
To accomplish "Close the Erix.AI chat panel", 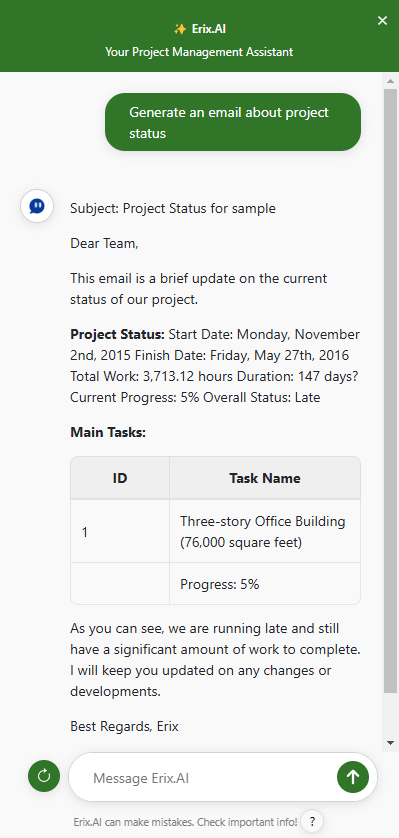I will pos(382,21).
